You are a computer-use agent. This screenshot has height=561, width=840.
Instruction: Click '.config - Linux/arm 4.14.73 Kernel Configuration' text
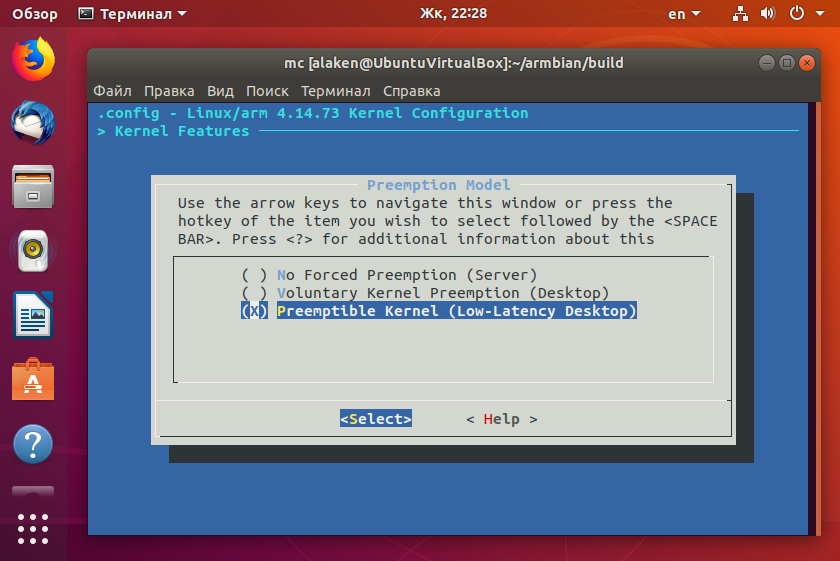pyautogui.click(x=313, y=113)
